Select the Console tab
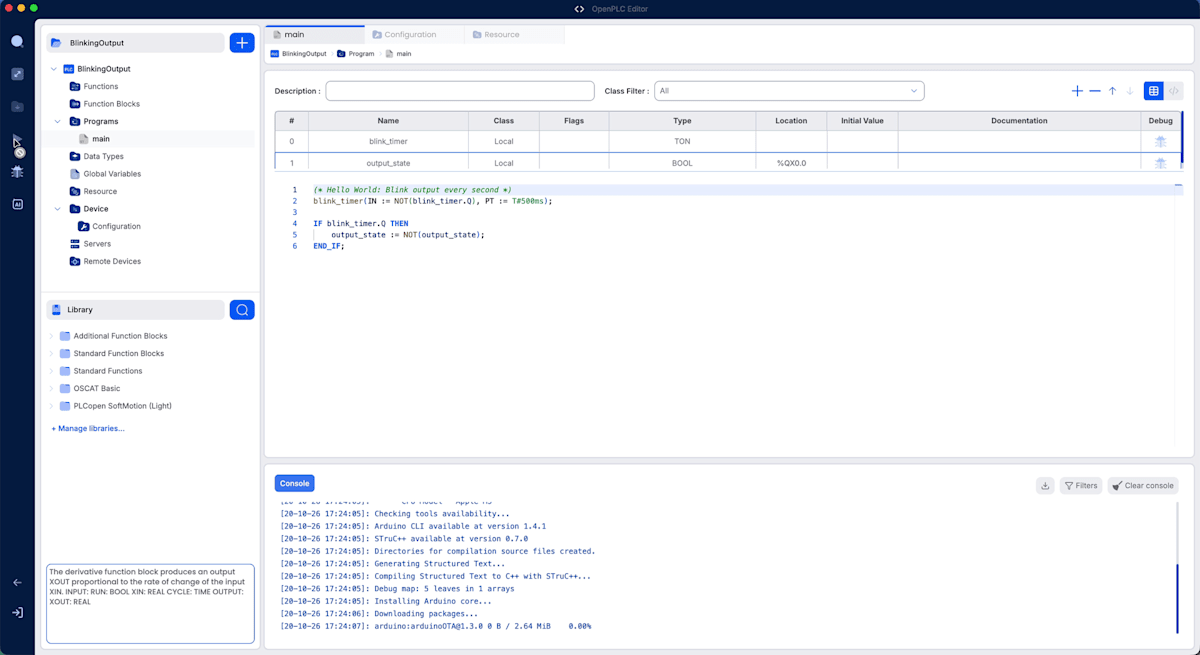 tap(294, 483)
